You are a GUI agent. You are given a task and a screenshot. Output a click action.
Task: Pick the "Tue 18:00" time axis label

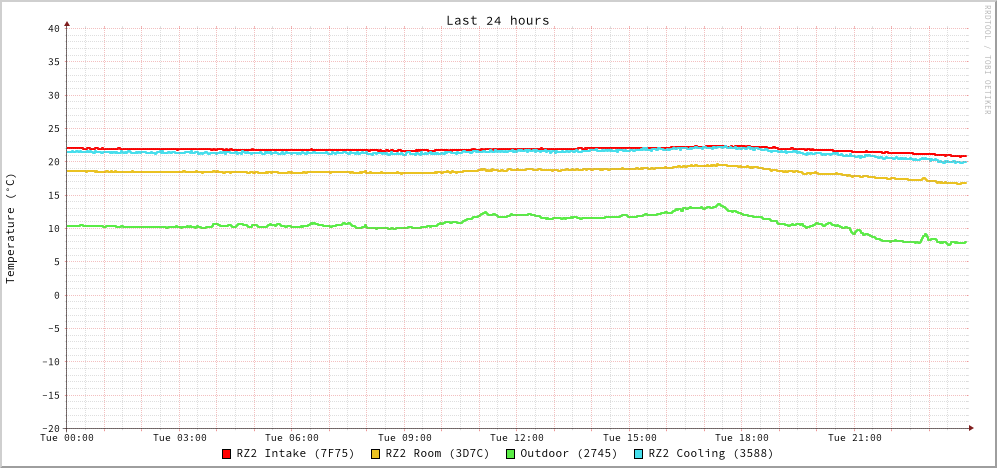[x=742, y=438]
